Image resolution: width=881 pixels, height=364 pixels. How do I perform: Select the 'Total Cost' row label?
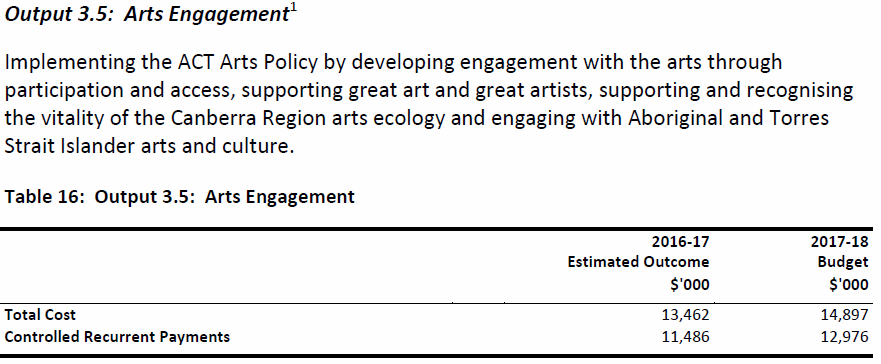click(x=40, y=315)
